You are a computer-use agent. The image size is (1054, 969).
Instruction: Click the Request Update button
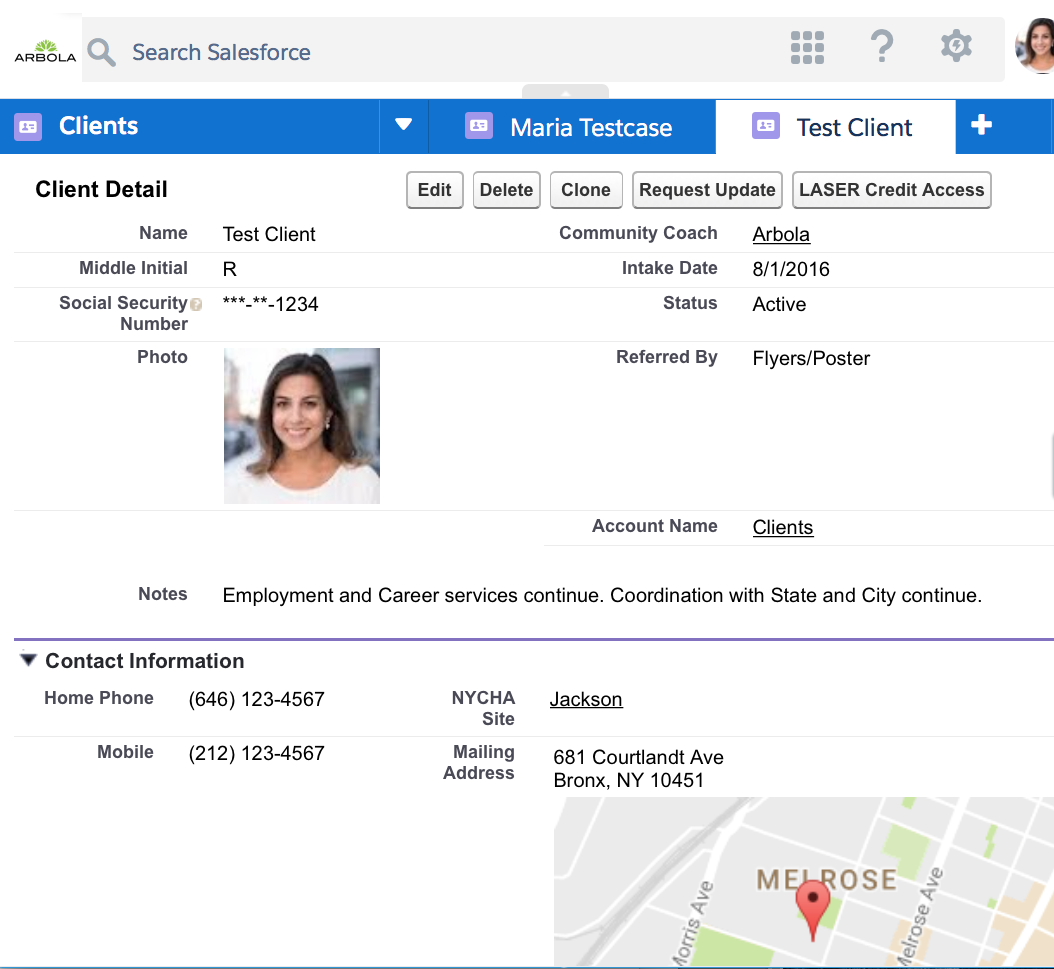[x=707, y=190]
